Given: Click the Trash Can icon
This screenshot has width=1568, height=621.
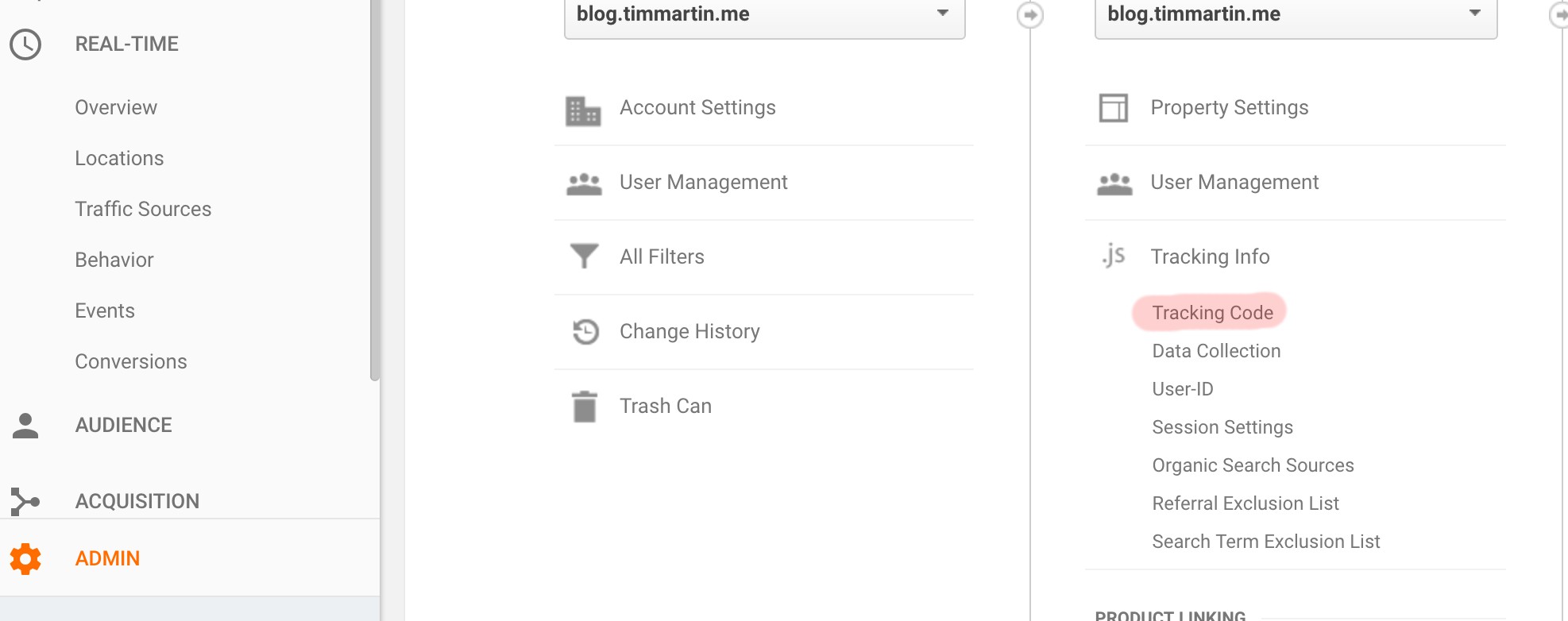Looking at the screenshot, I should coord(585,407).
